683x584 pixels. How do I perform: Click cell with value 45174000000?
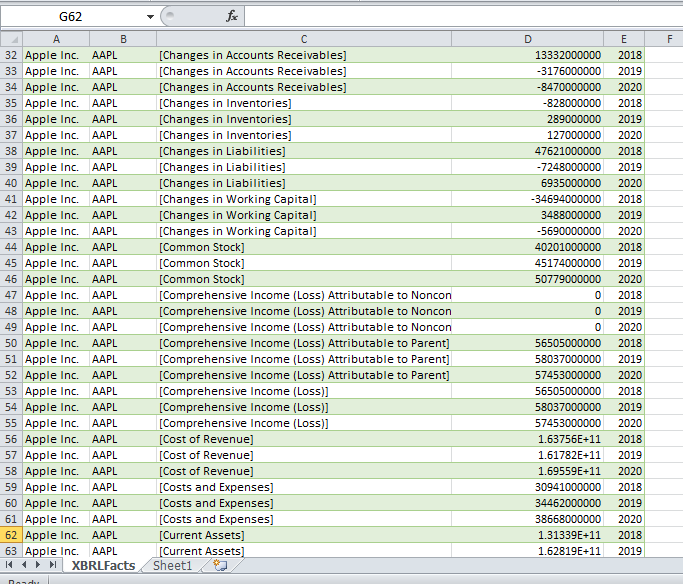point(527,263)
